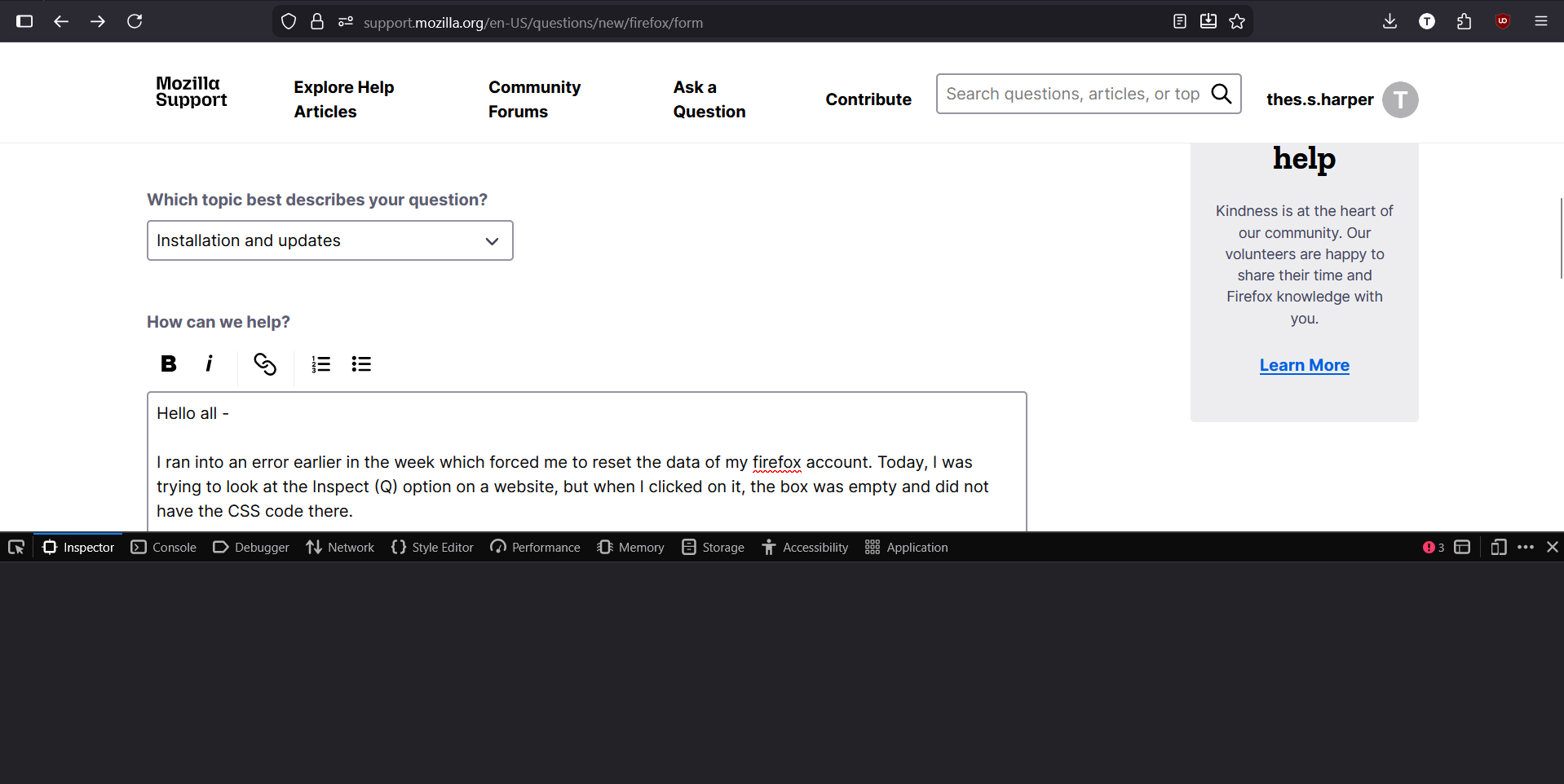Screen dimensions: 1564x784
Task: Click the page vertical scrollbar thumb
Action: 1561,238
